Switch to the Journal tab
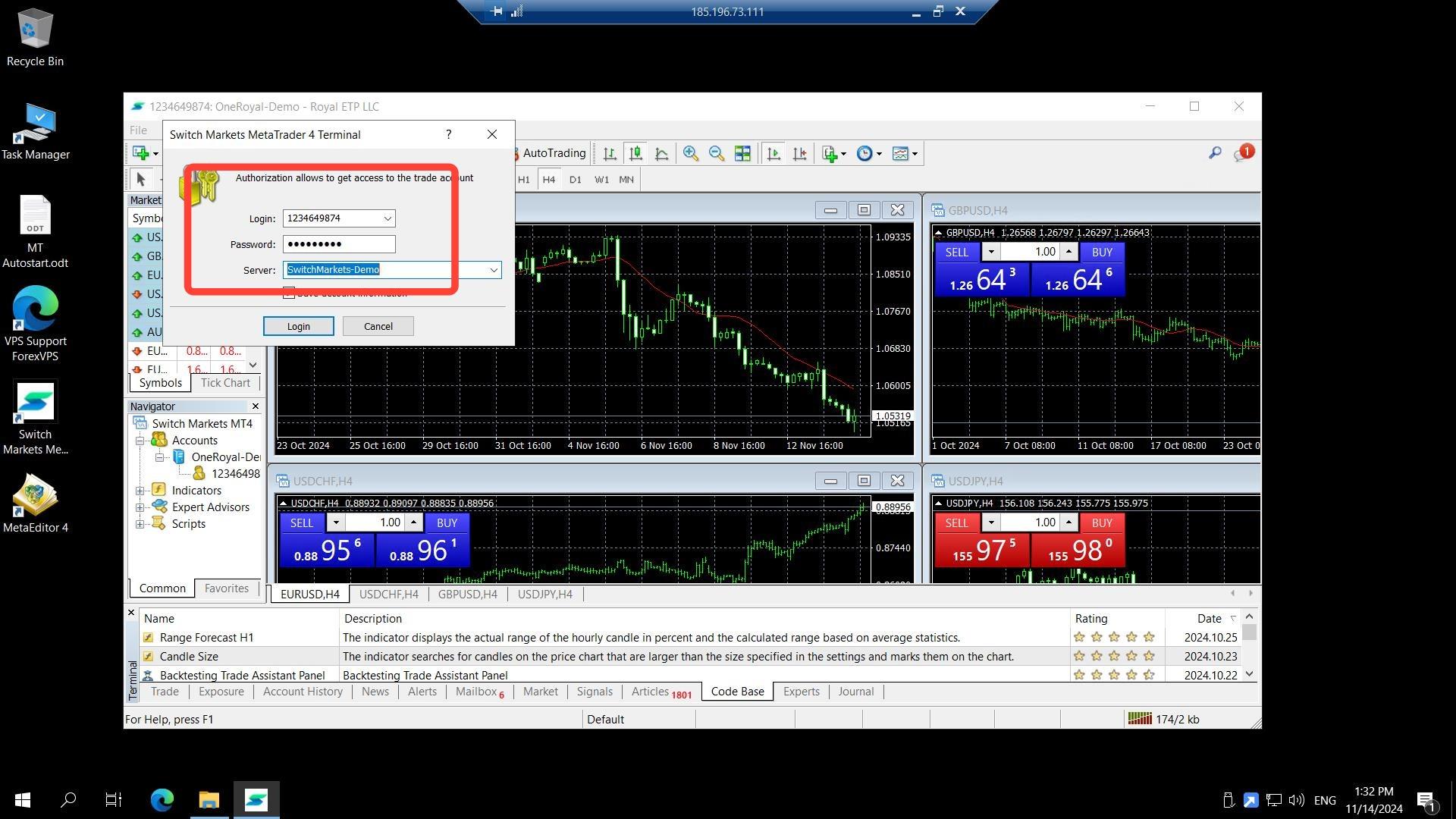This screenshot has height=819, width=1456. 856,692
